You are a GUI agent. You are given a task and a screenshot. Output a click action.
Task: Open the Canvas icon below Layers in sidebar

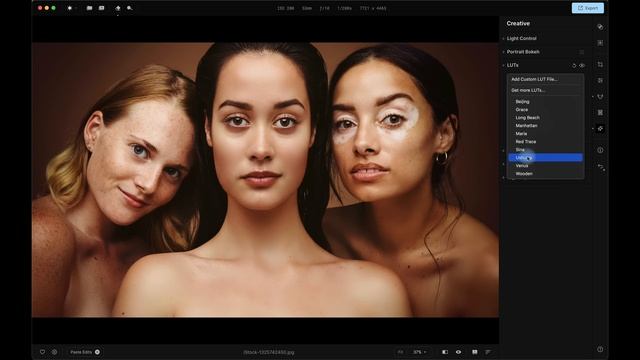point(600,43)
